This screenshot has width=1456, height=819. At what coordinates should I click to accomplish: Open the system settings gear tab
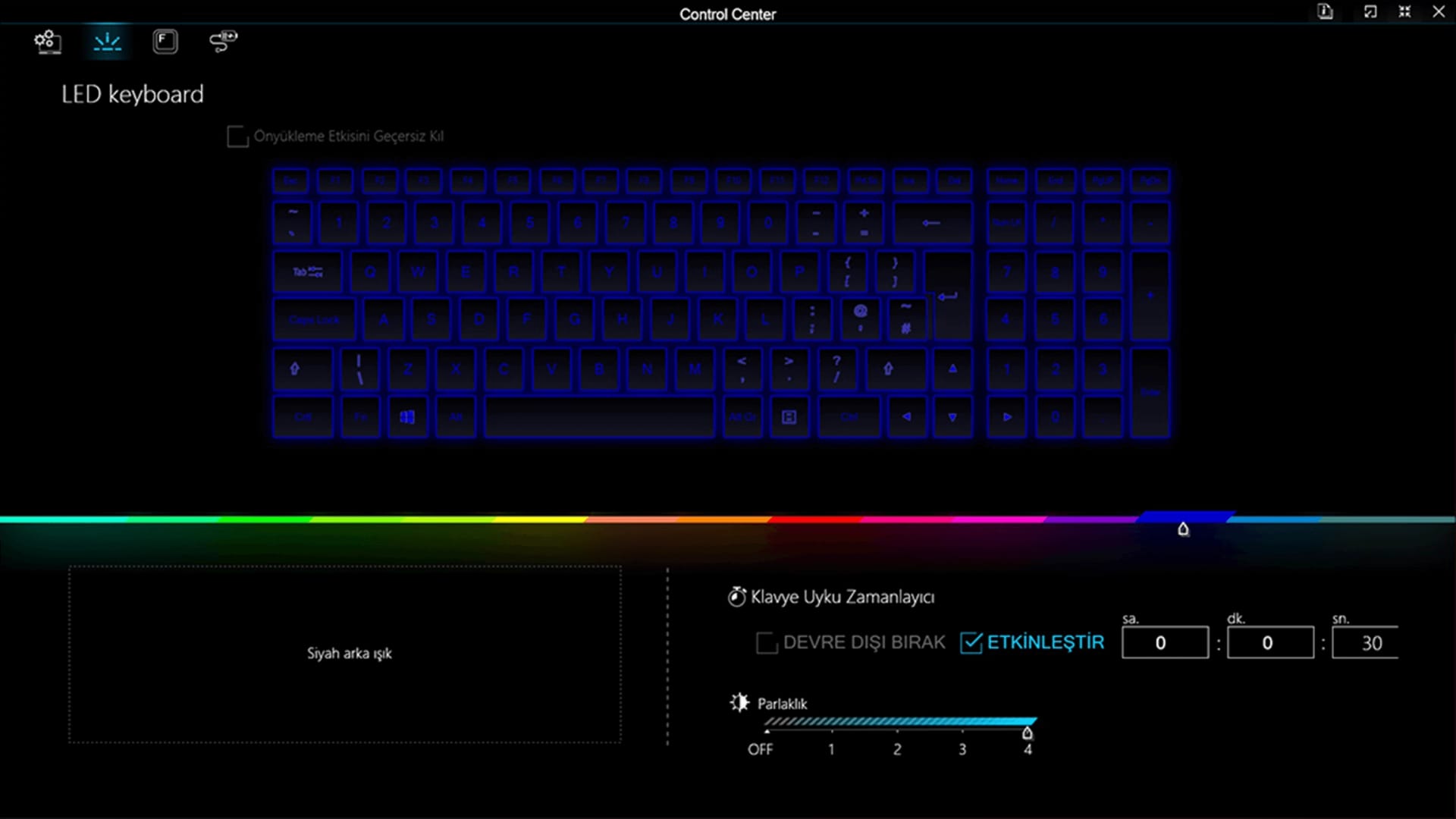(48, 42)
